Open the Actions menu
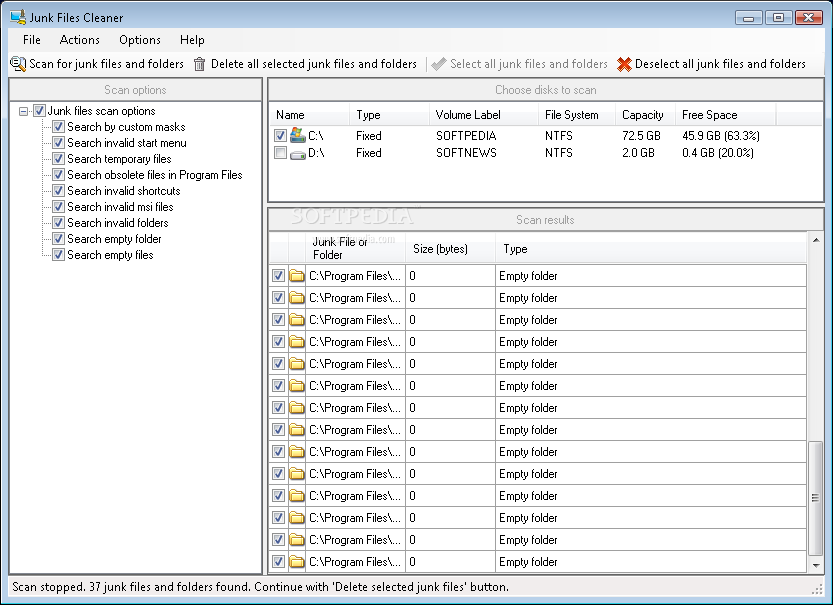 (80, 40)
